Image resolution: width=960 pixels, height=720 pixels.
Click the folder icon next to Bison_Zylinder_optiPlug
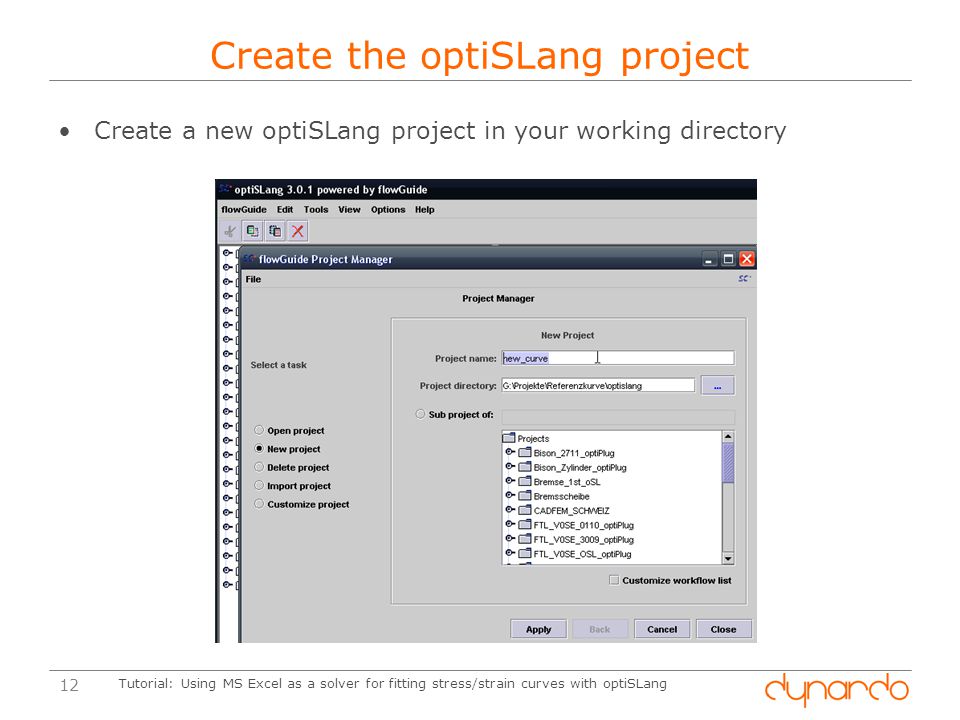pyautogui.click(x=525, y=467)
